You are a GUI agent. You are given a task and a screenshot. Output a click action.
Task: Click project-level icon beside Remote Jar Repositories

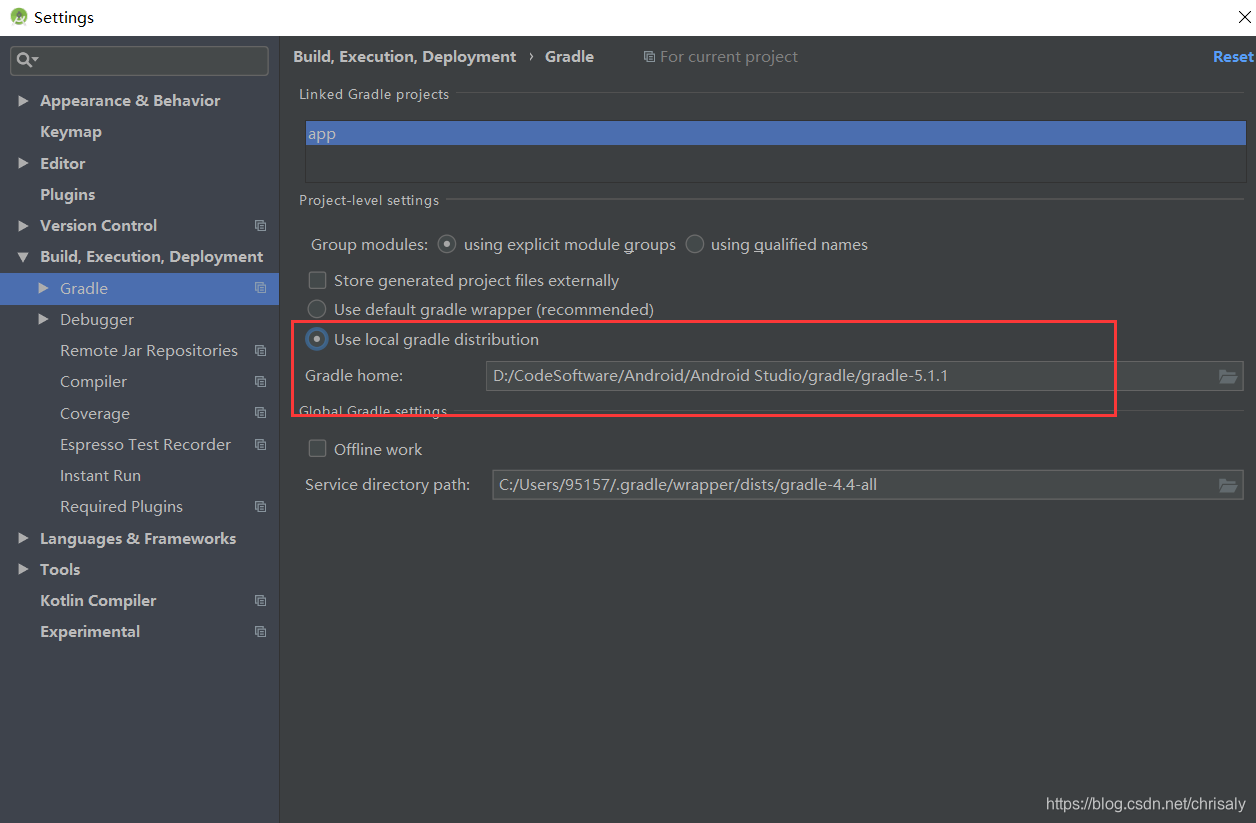[260, 351]
